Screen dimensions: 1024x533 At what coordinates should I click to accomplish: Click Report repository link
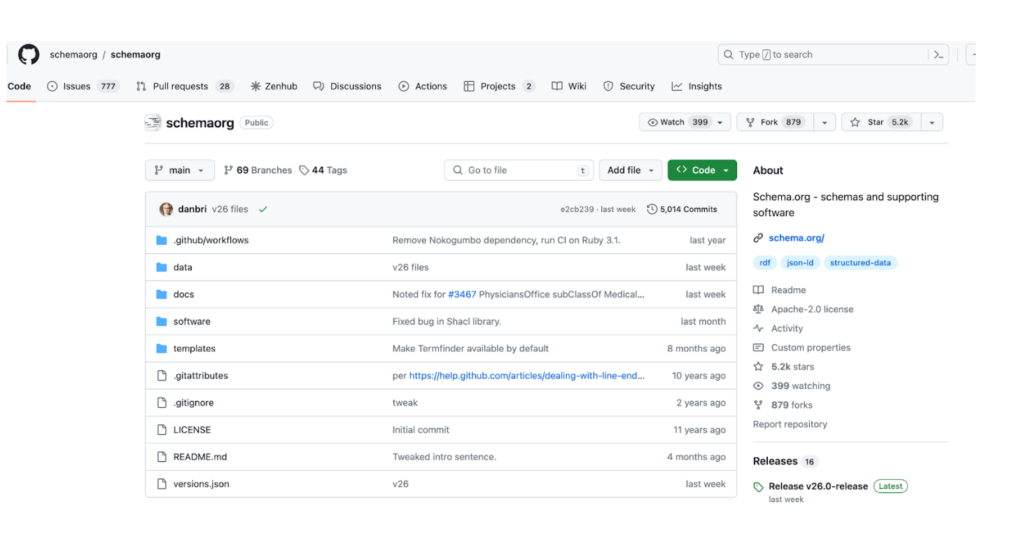tap(790, 424)
